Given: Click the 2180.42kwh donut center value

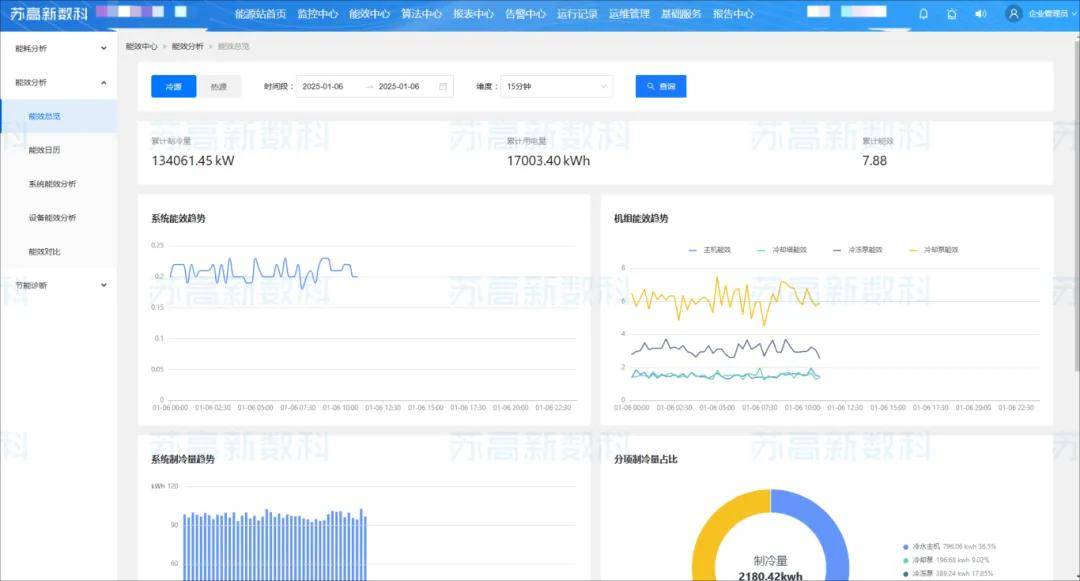Looking at the screenshot, I should 770,576.
